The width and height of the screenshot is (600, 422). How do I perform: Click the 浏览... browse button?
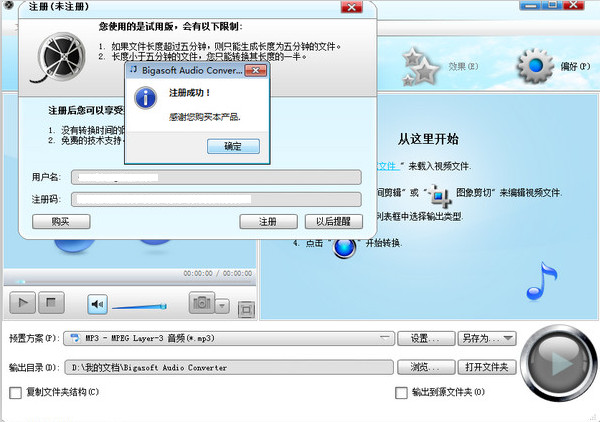click(426, 367)
